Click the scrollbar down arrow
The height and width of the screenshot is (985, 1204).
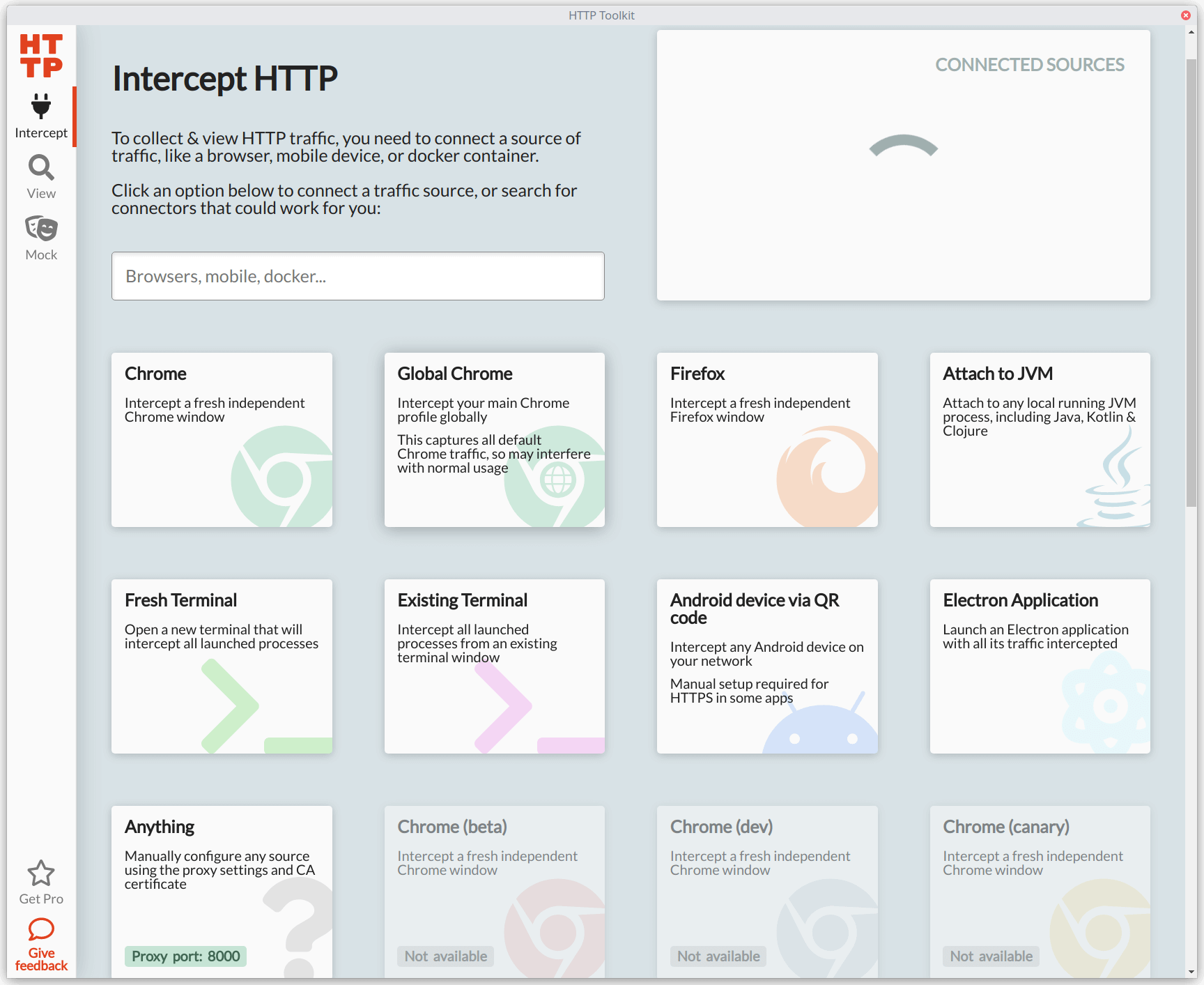(1191, 972)
